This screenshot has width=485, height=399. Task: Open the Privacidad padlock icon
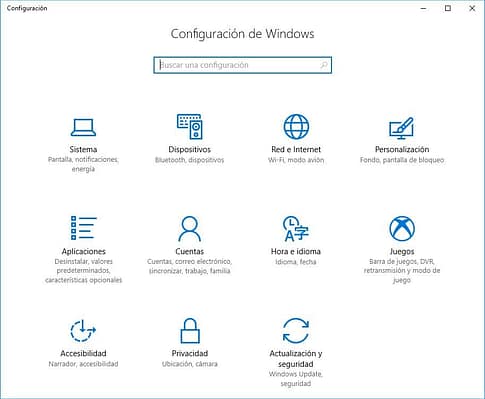coord(190,331)
